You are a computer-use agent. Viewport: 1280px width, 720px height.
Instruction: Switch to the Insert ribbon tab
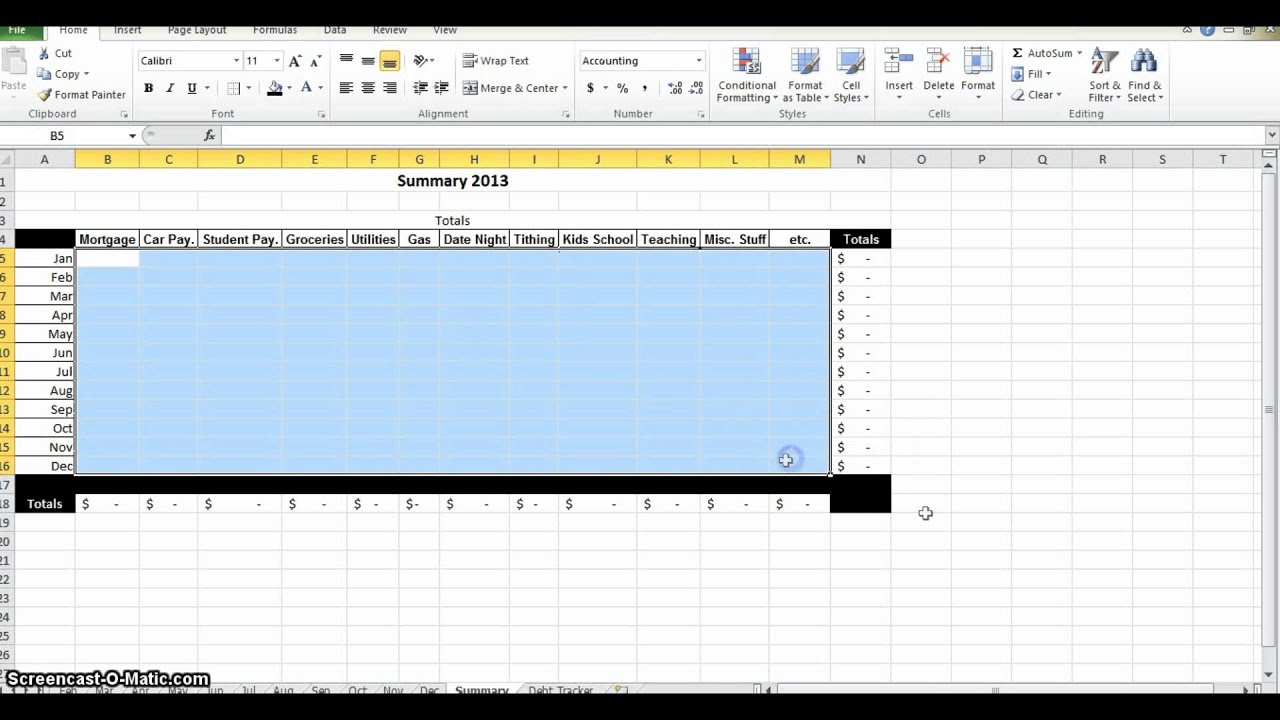tap(127, 30)
